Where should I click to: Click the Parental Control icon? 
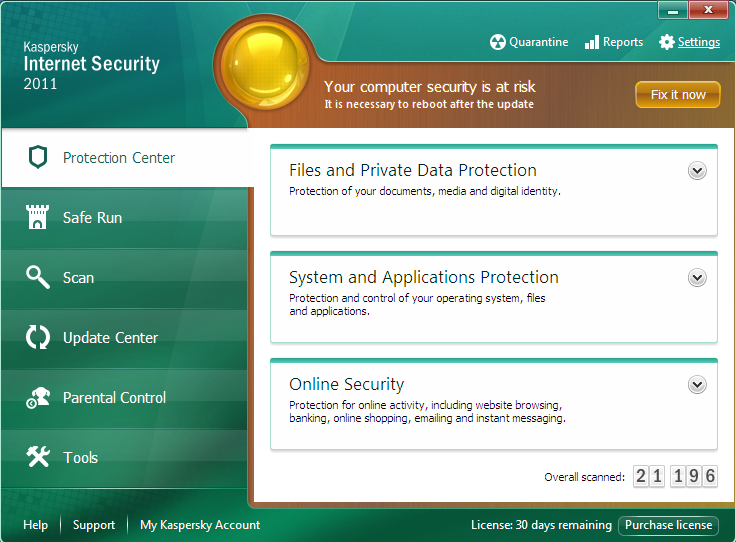tap(37, 398)
